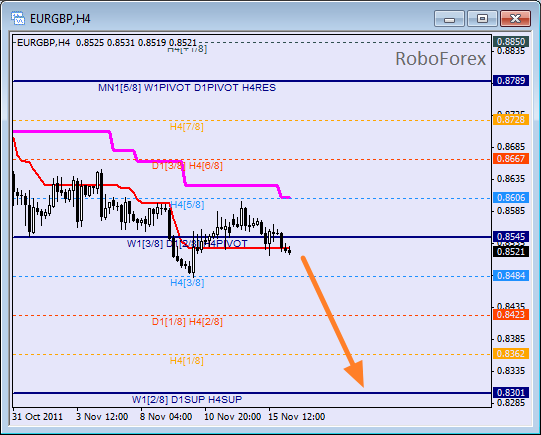Click the RoboForex watermark text
Screen dimensions: 541x435
(441, 59)
